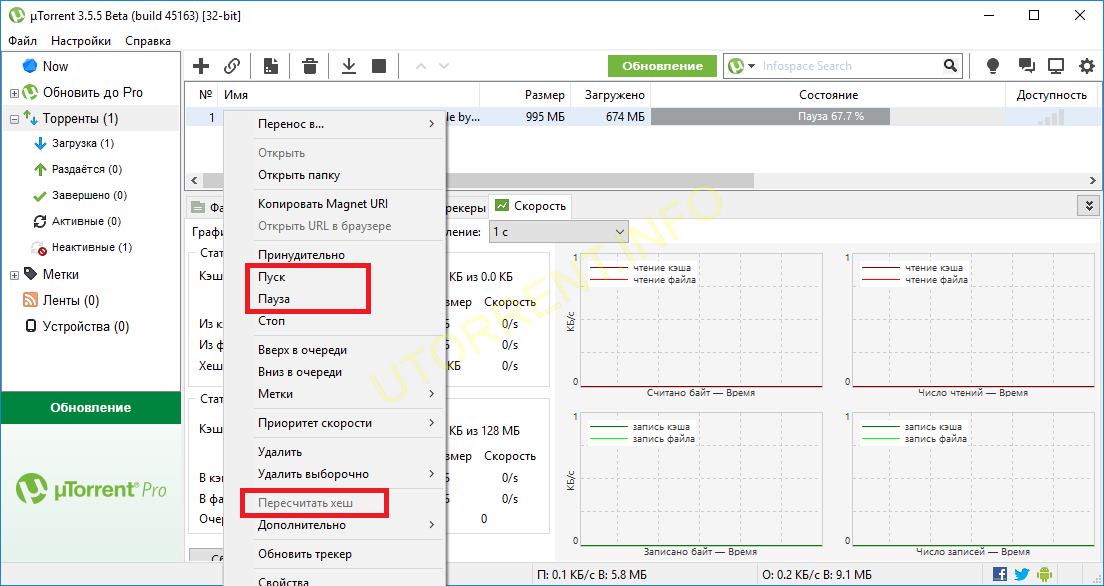Viewport: 1104px width, 586px height.
Task: Choose Стоп in context menu
Action: click(x=334, y=321)
